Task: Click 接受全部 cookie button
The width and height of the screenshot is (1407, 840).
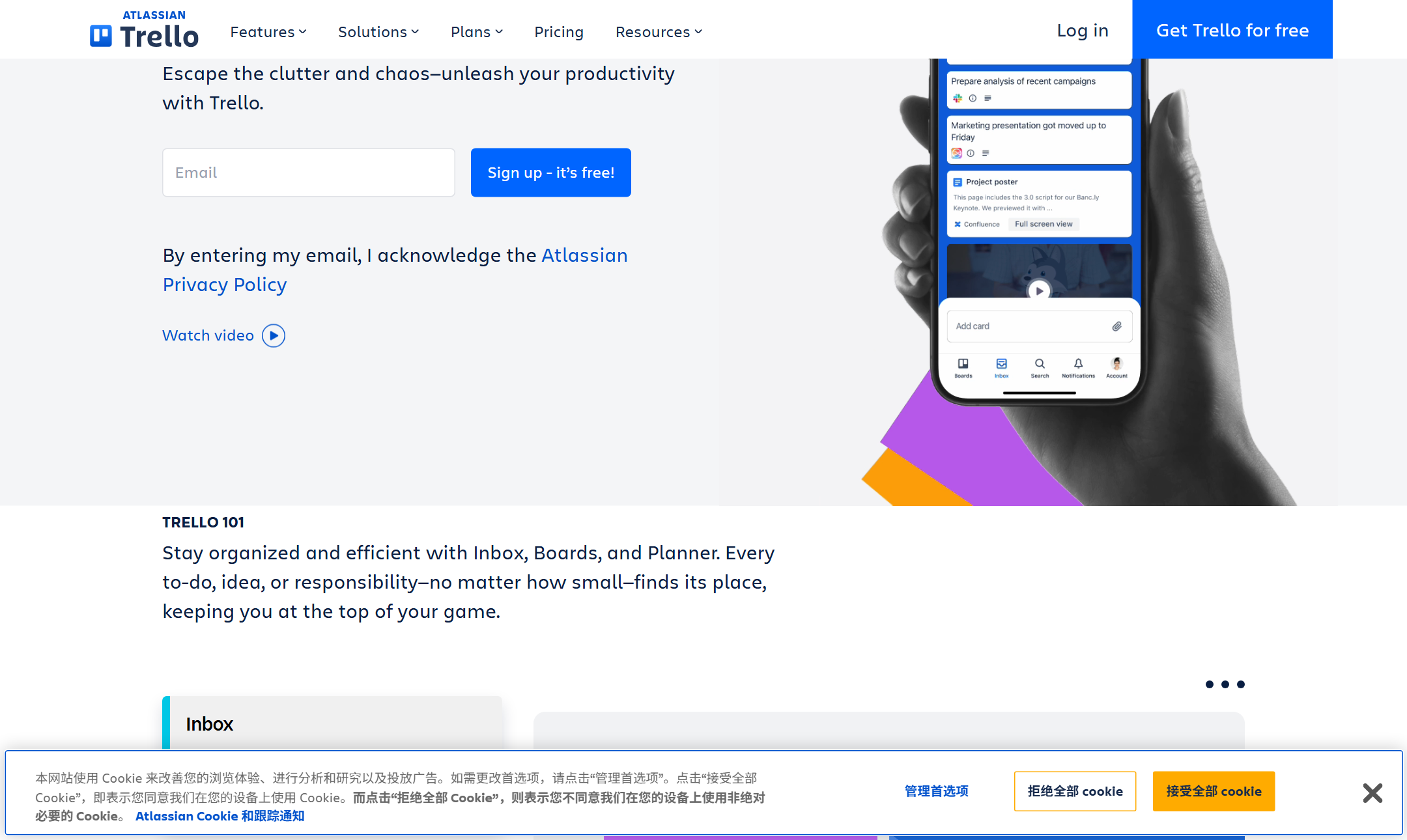Action: coord(1214,791)
